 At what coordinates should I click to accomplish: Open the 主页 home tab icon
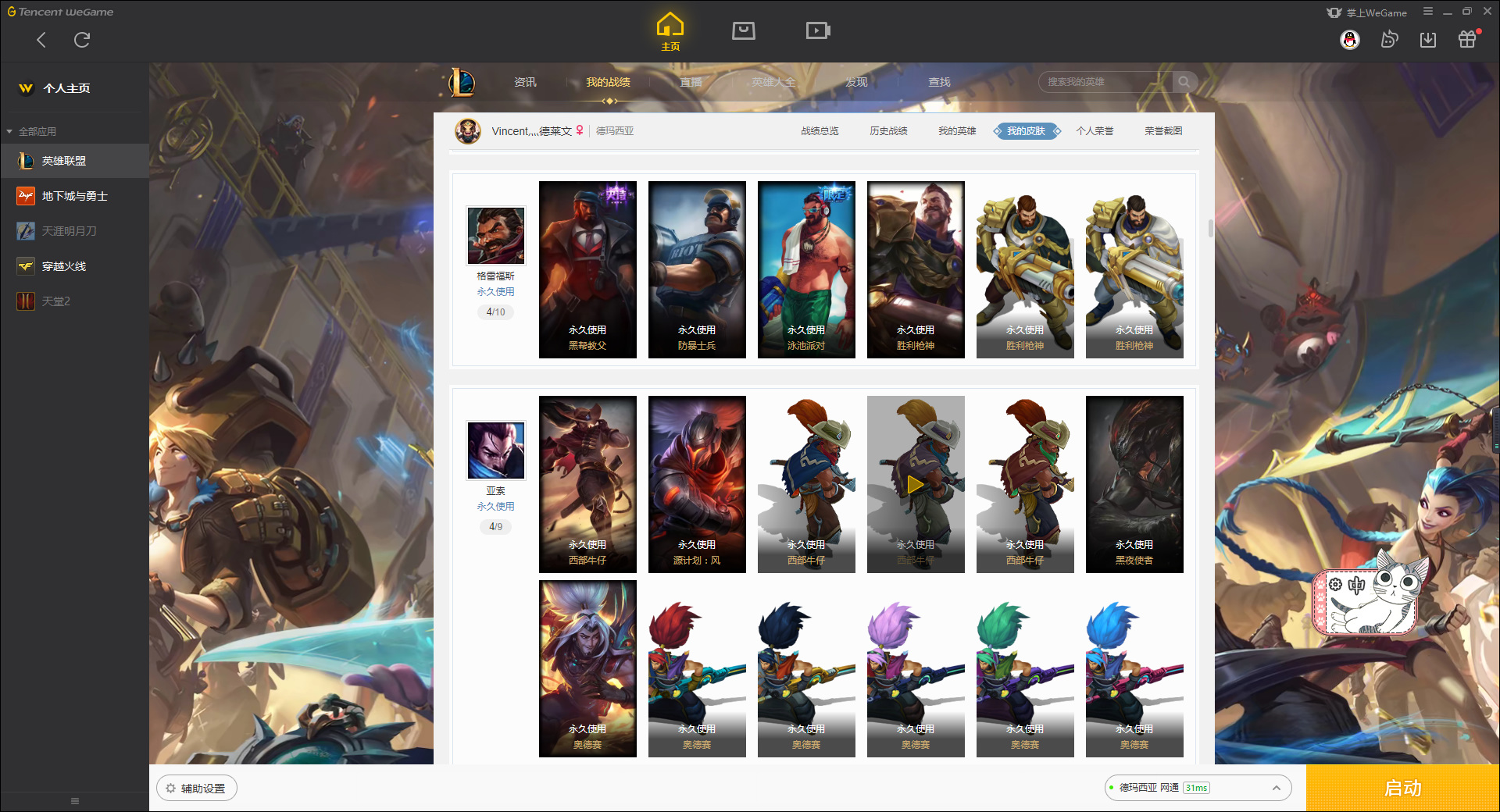pos(670,31)
